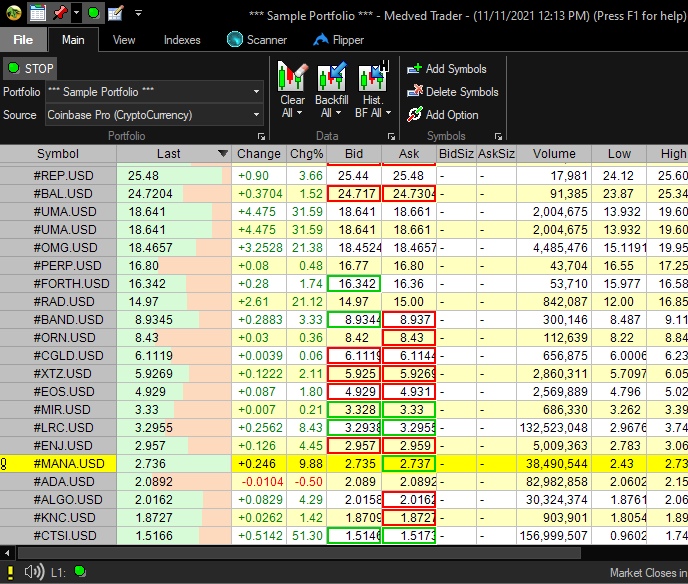Open the File menu

(x=23, y=40)
